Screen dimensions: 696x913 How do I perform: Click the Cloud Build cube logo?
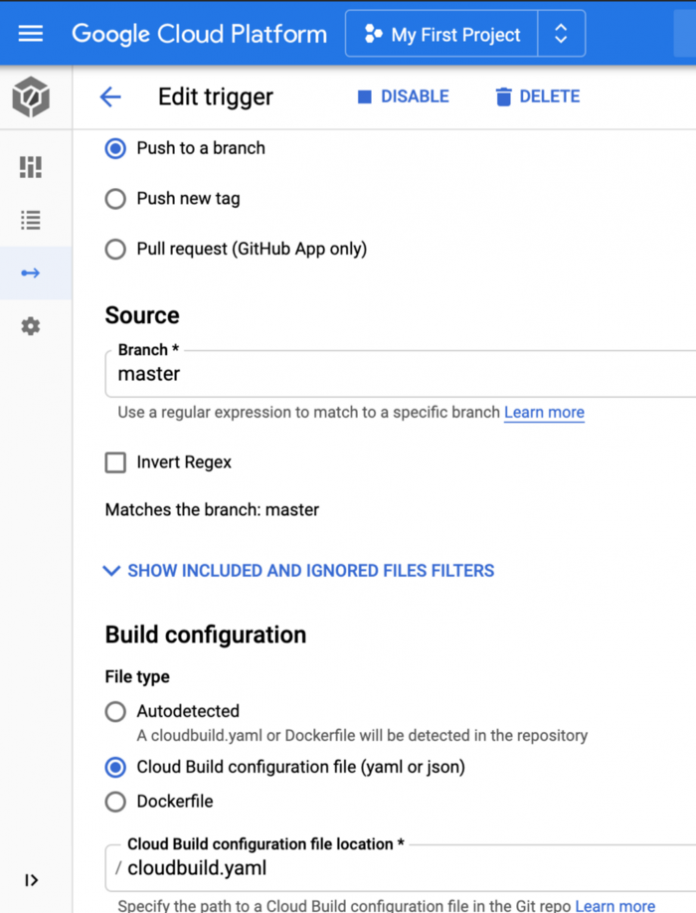pyautogui.click(x=30, y=97)
